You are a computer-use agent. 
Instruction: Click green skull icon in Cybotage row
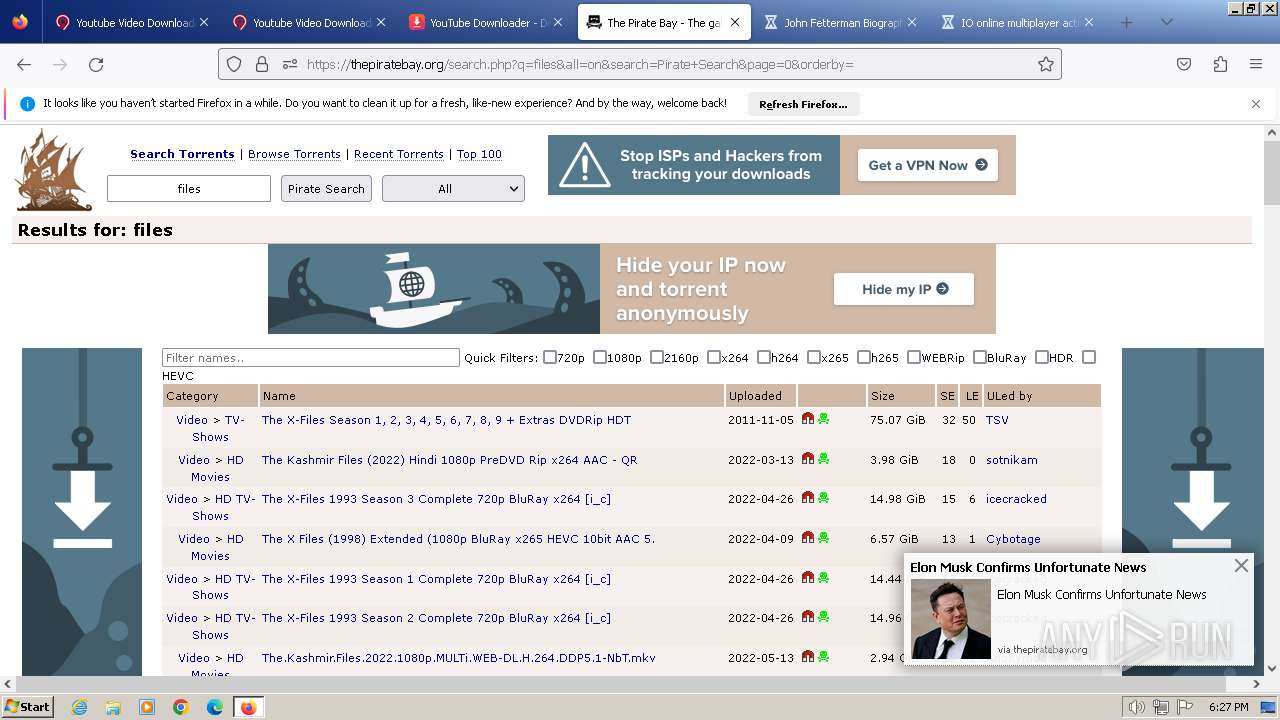[823, 538]
